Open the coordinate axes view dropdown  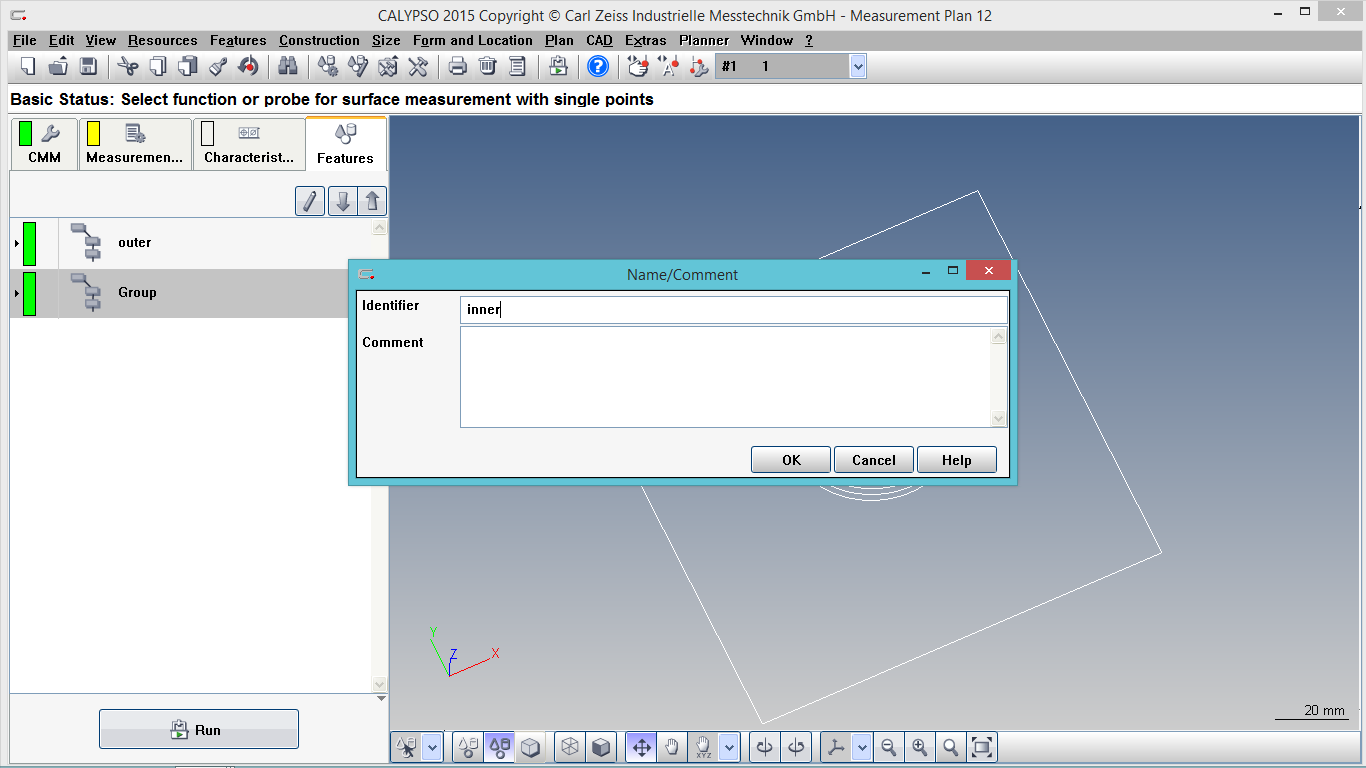(x=861, y=747)
